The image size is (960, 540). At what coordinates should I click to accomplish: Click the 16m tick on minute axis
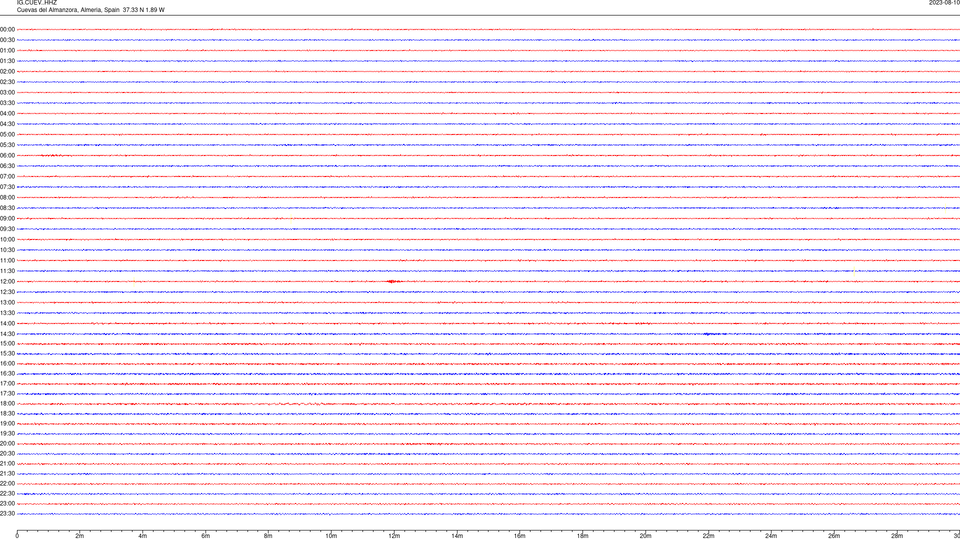(520, 536)
